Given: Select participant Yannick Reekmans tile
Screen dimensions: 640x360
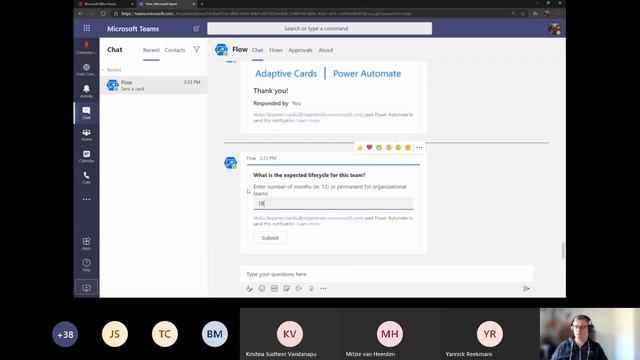Looking at the screenshot, I should (x=489, y=334).
